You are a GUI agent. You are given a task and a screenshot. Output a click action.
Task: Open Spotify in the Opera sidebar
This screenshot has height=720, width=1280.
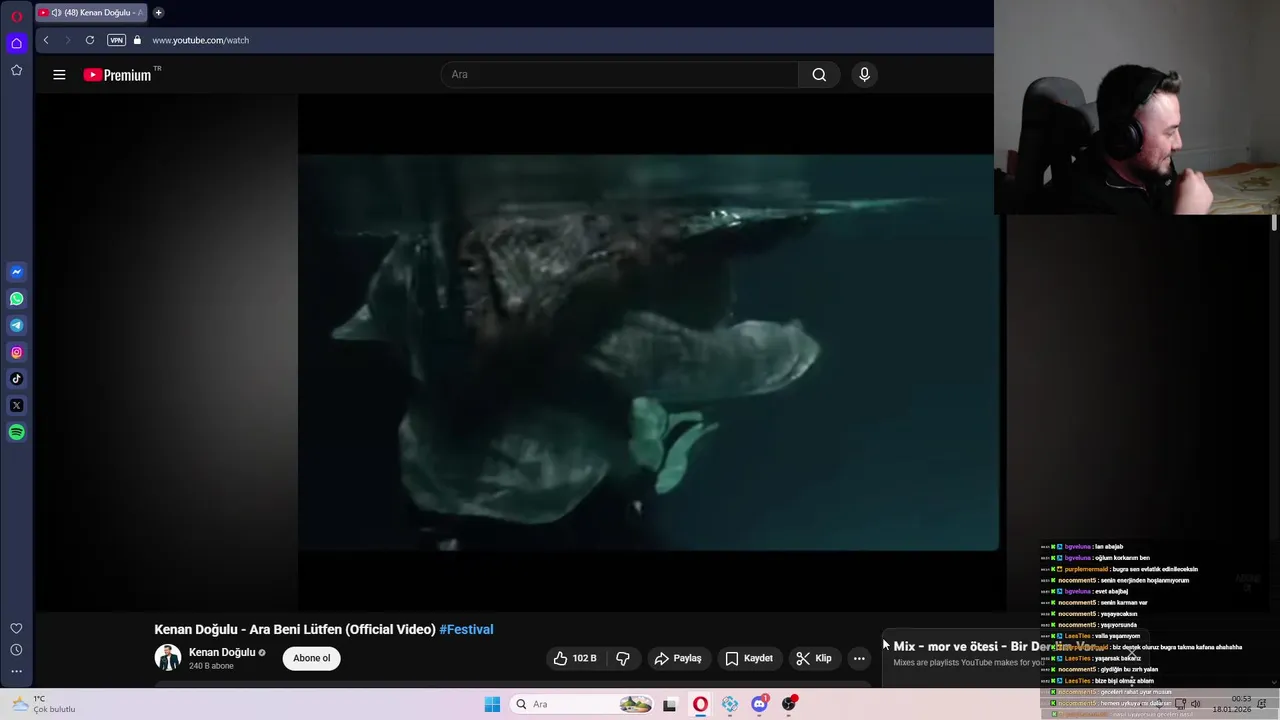point(16,432)
